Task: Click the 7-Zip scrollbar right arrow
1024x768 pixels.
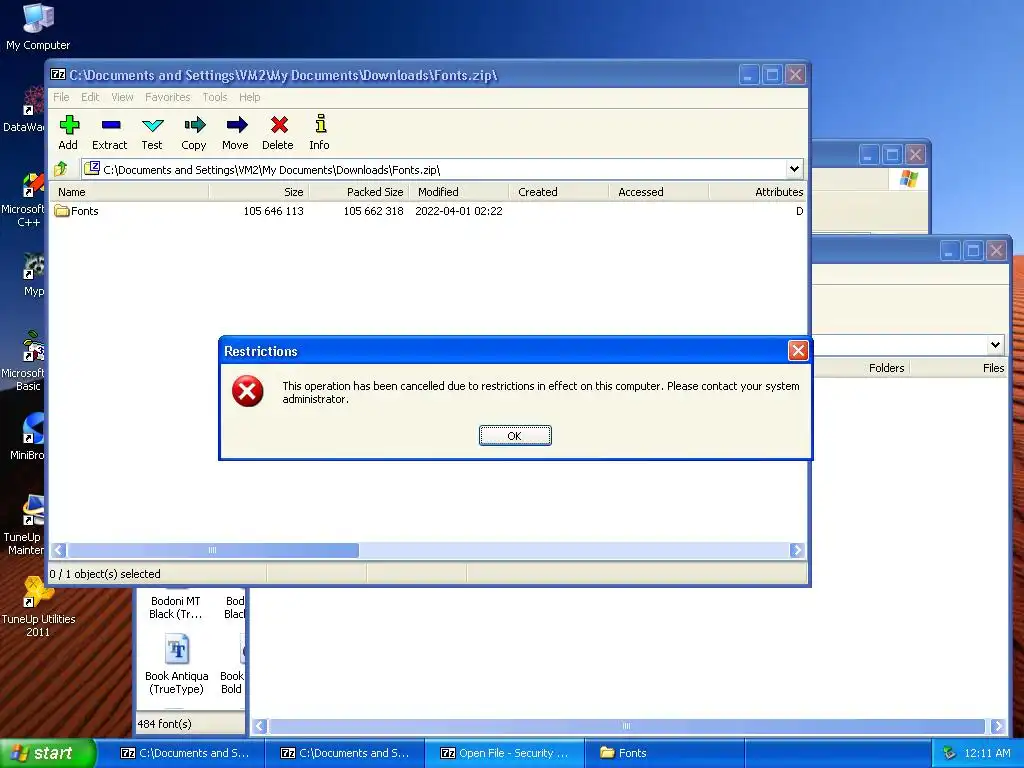Action: (797, 551)
